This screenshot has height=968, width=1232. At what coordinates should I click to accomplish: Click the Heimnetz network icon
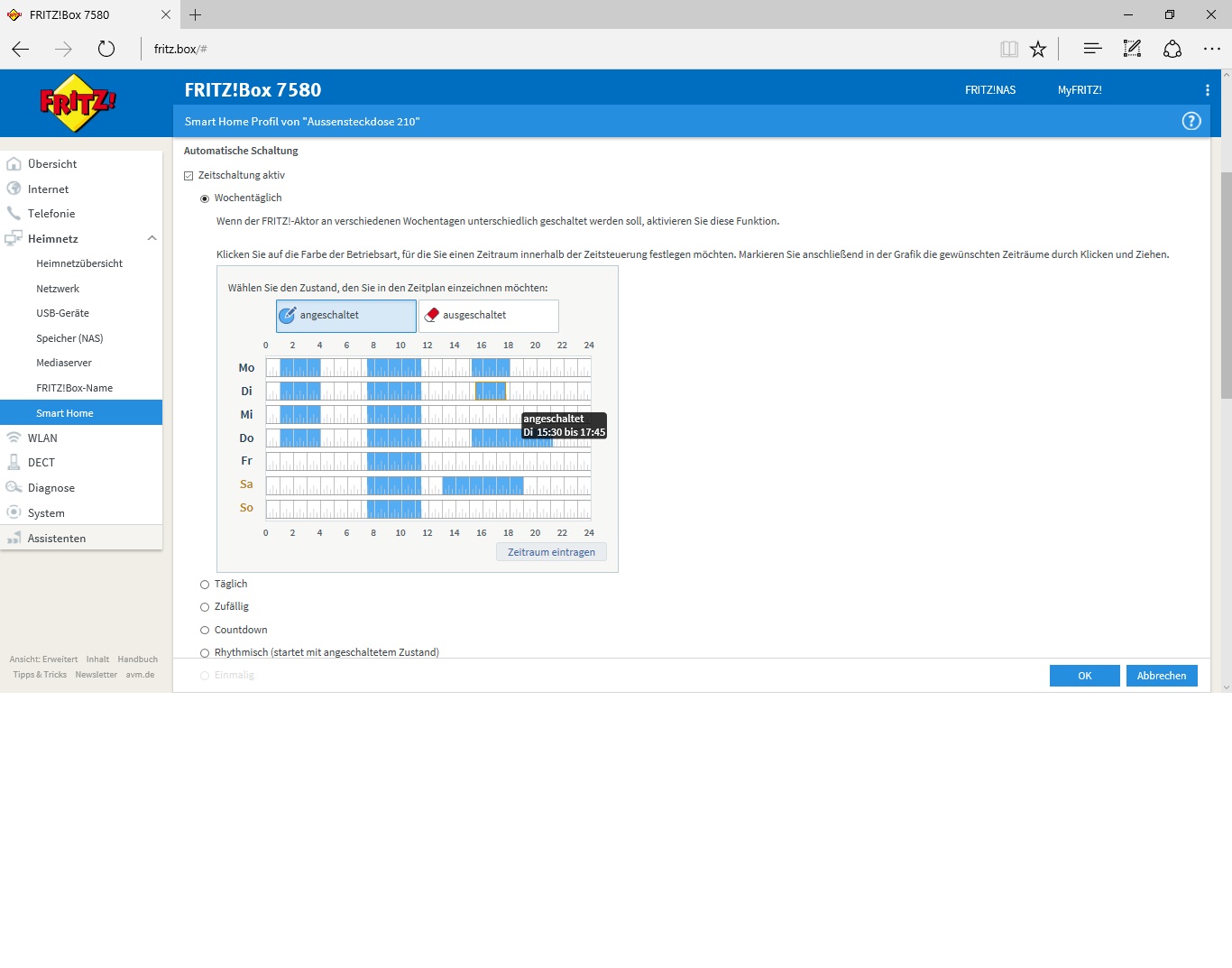[14, 239]
